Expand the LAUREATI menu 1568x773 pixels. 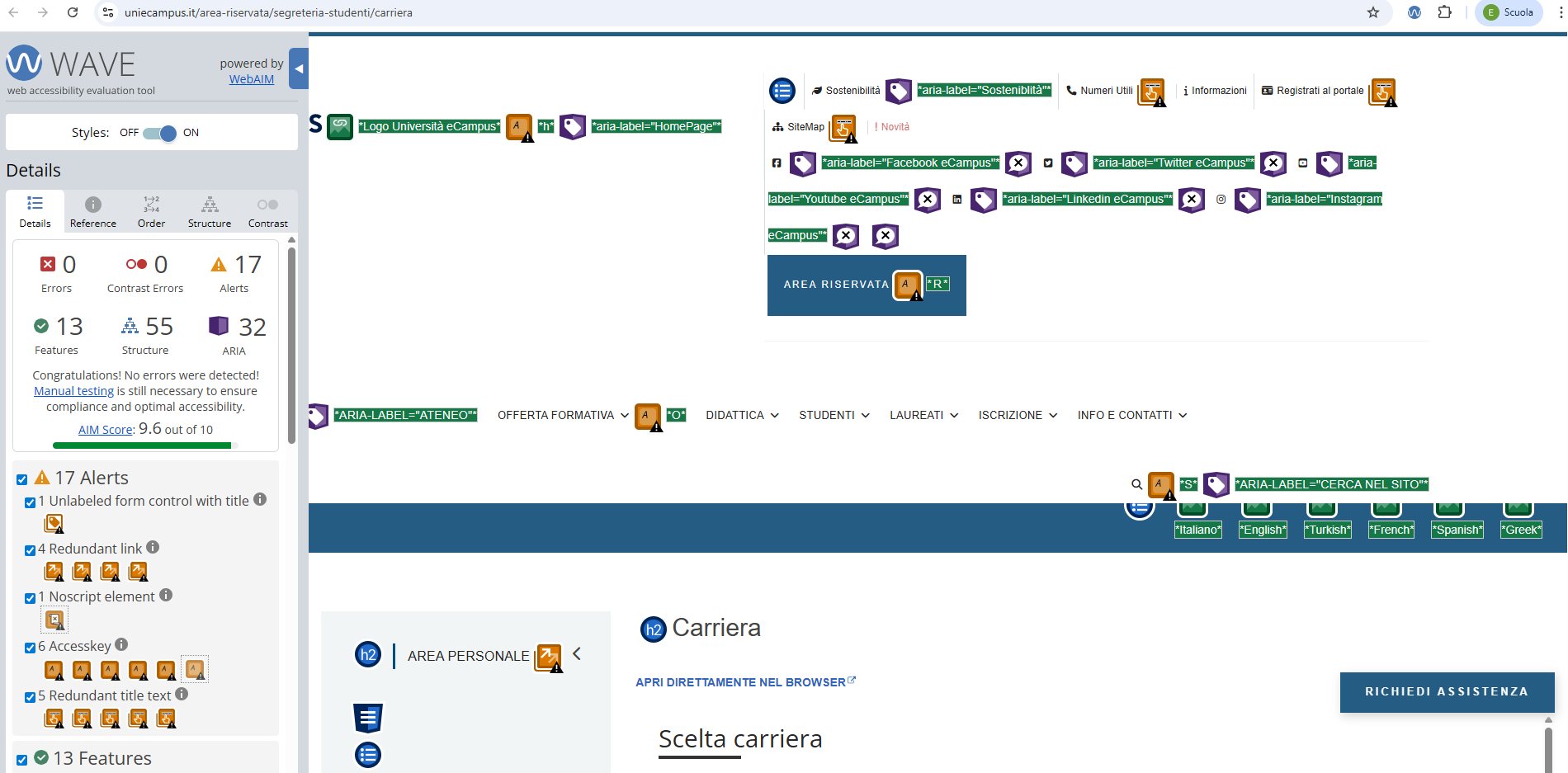923,415
